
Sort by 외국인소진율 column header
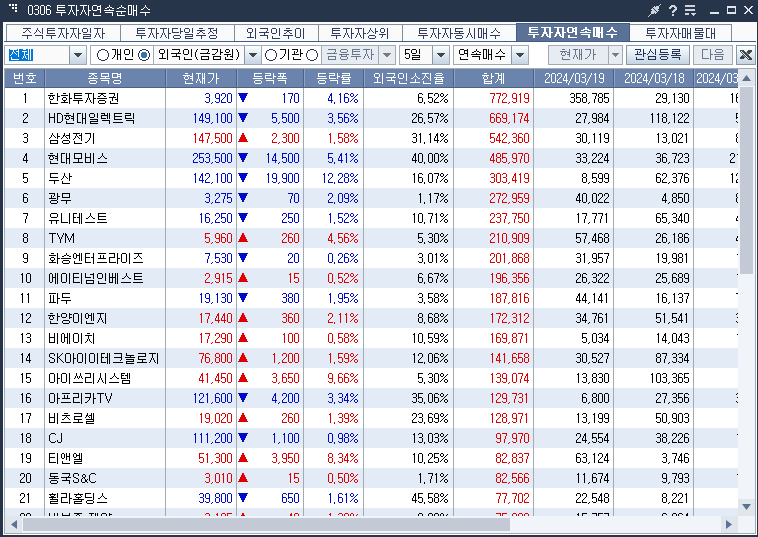pos(408,78)
